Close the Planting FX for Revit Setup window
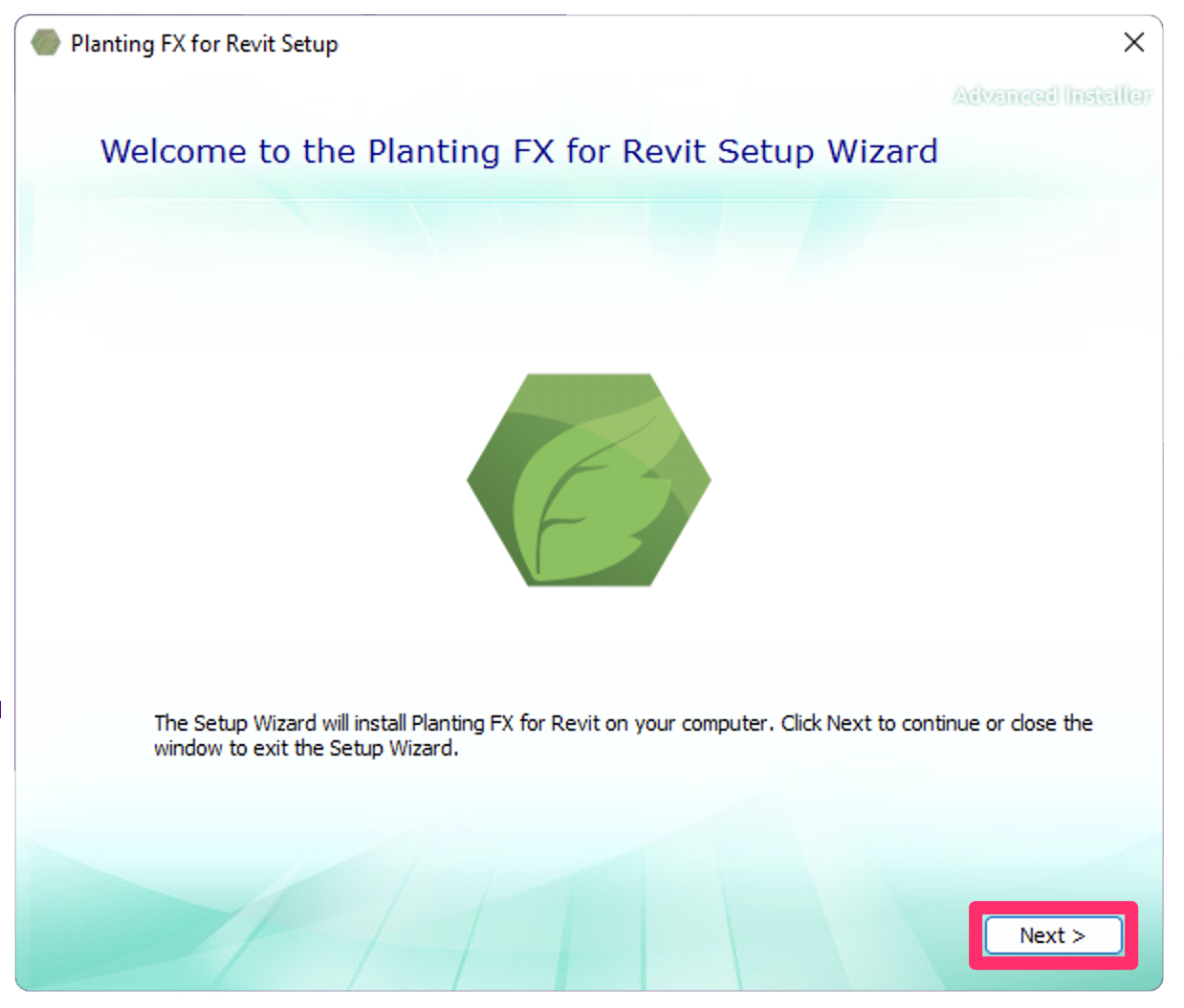The image size is (1184, 1008). click(1133, 42)
